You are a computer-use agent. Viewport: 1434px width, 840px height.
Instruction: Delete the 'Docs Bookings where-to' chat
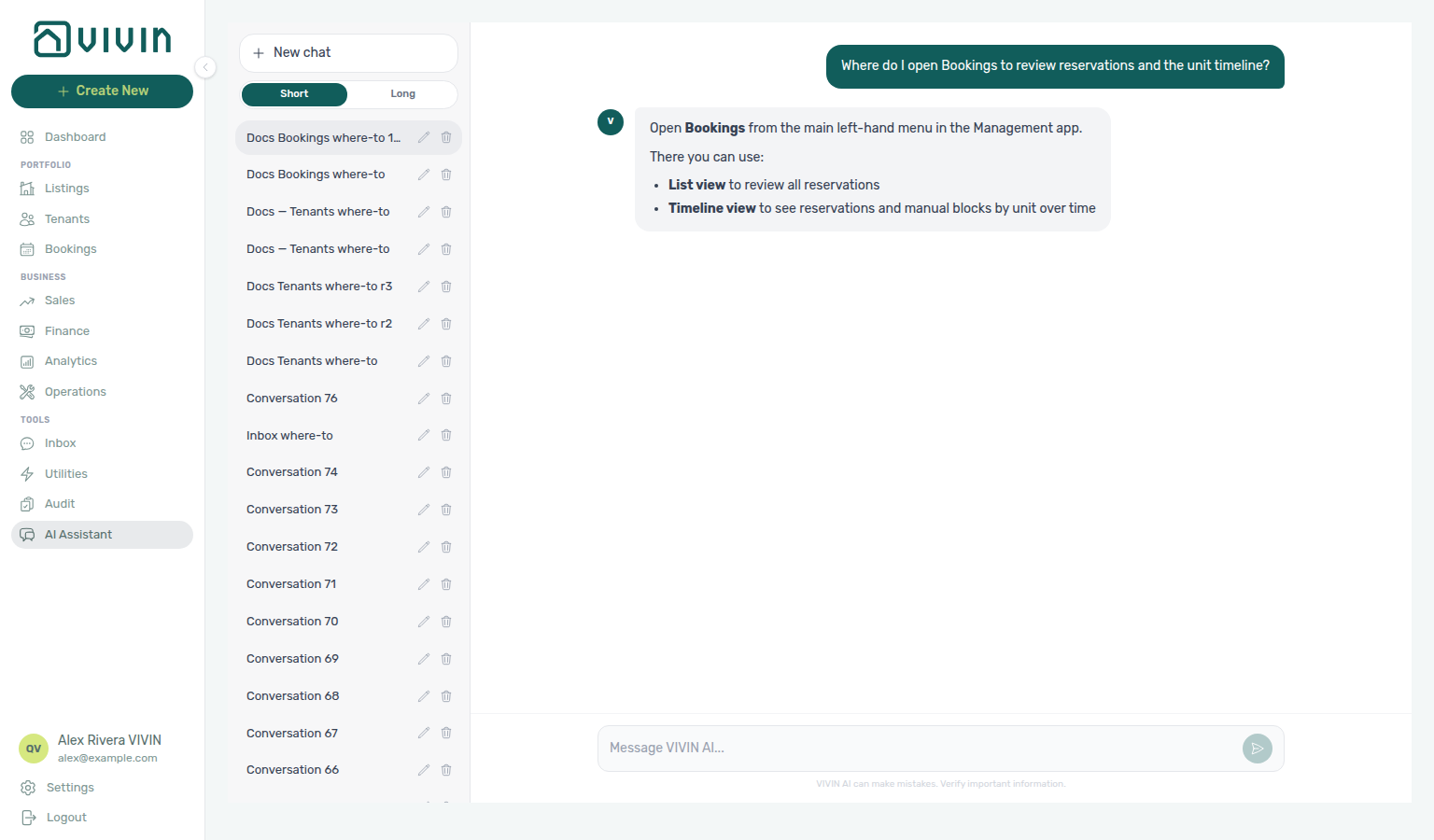[446, 175]
